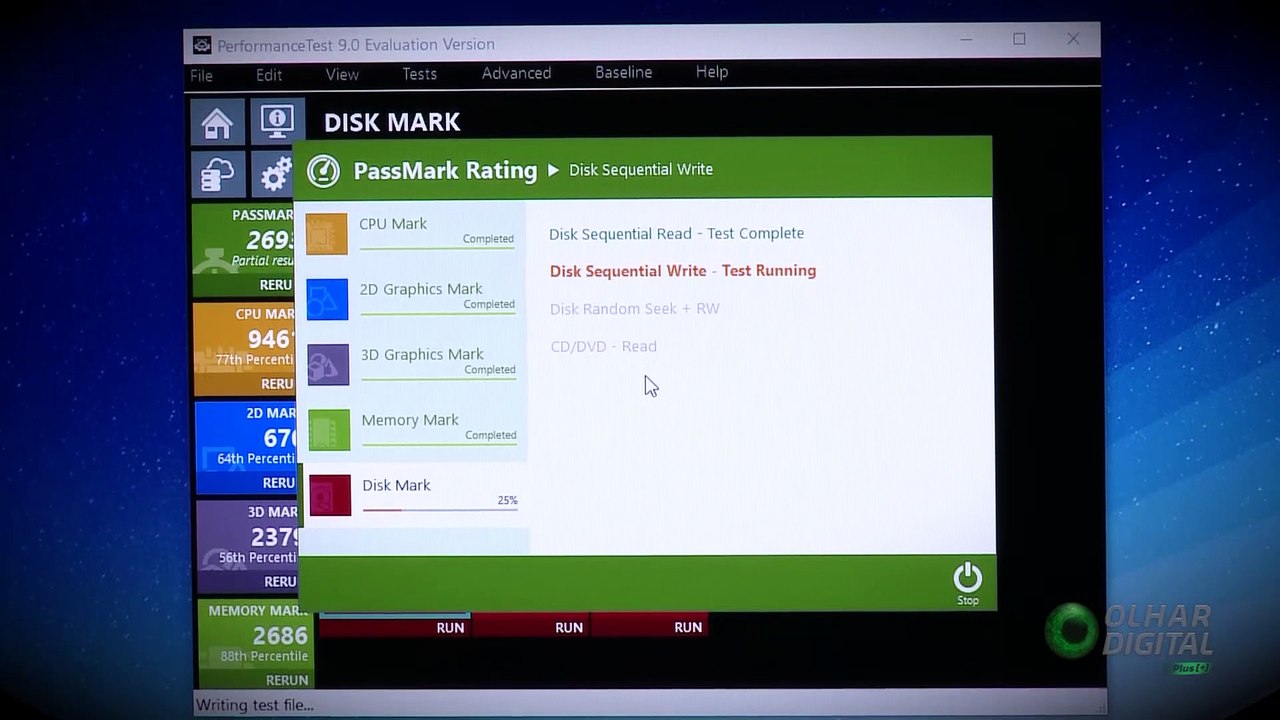Image resolution: width=1280 pixels, height=720 pixels.
Task: Open the File menu
Action: coord(201,75)
